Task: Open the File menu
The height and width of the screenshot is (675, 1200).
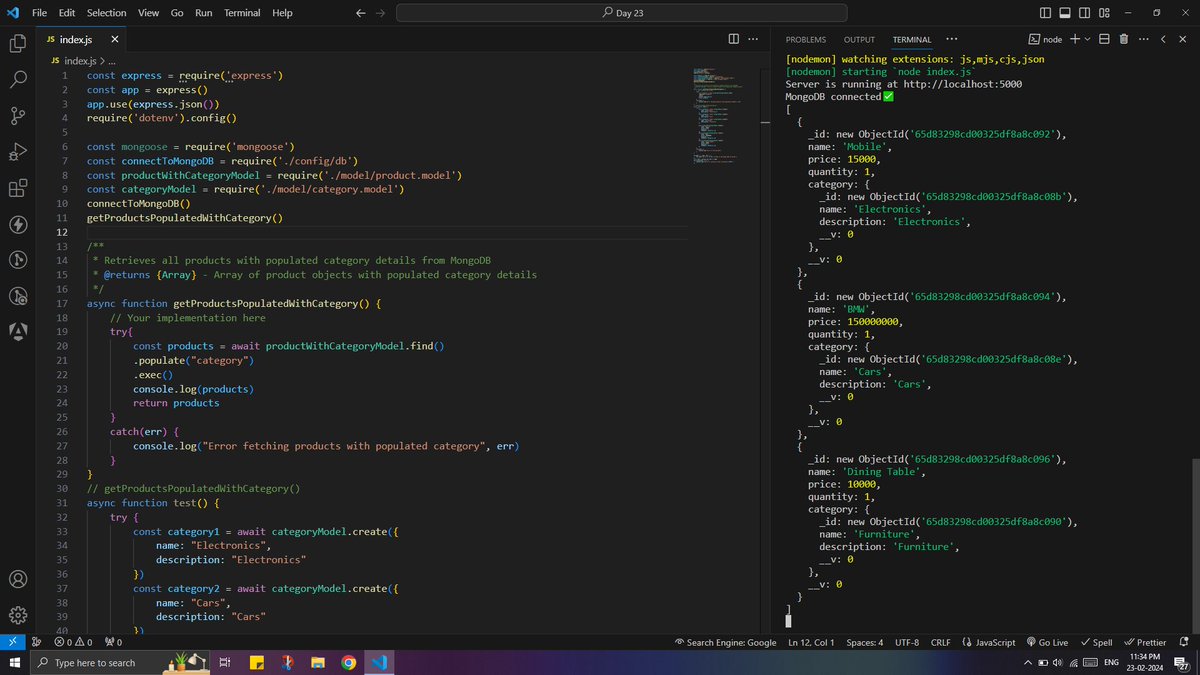Action: pos(40,13)
